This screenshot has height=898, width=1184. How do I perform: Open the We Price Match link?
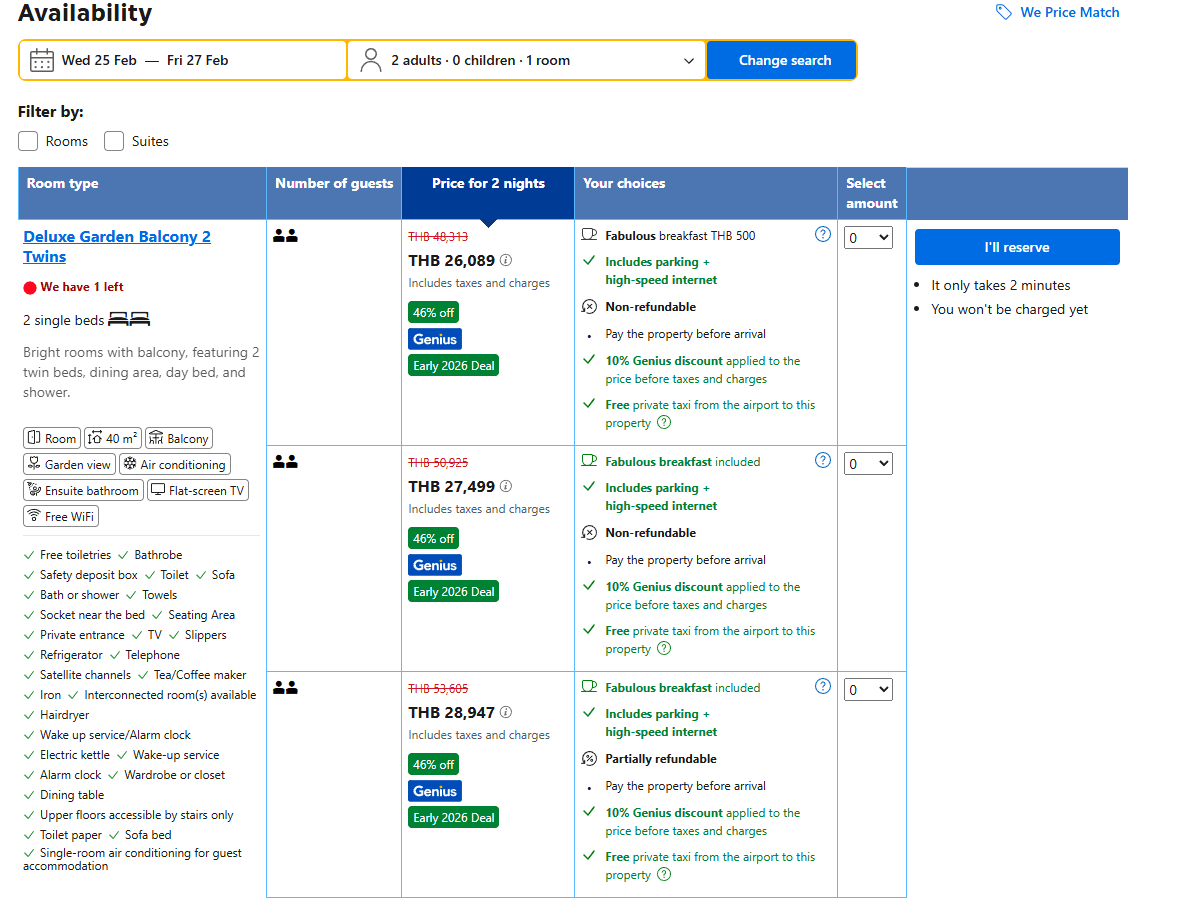[1069, 12]
